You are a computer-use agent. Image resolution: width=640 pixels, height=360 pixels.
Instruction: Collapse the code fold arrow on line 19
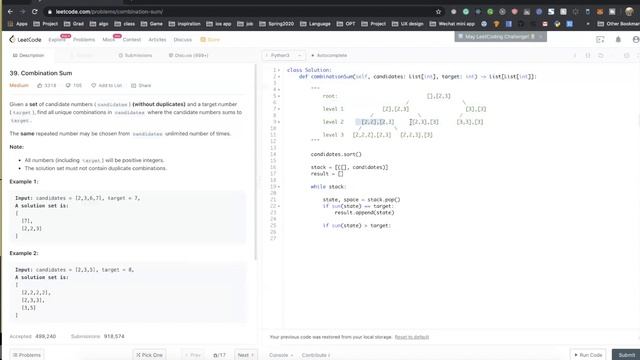coord(279,187)
